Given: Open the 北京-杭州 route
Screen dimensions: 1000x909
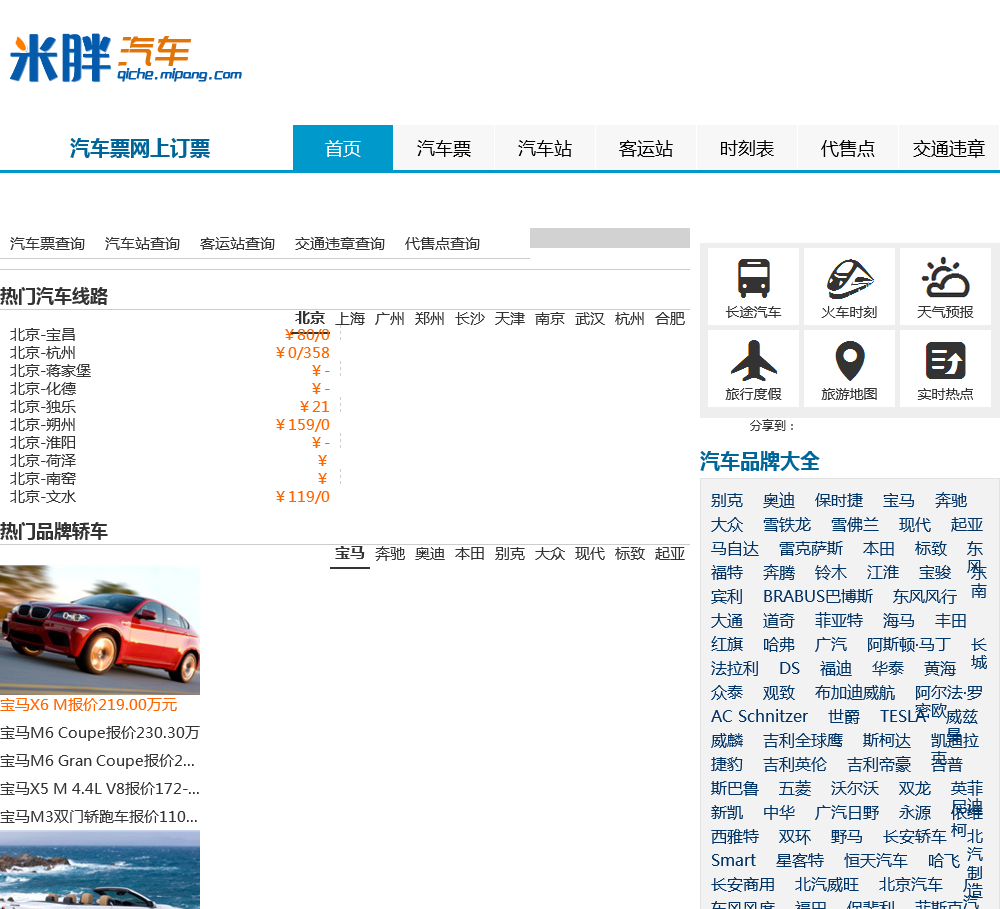Looking at the screenshot, I should click(43, 352).
